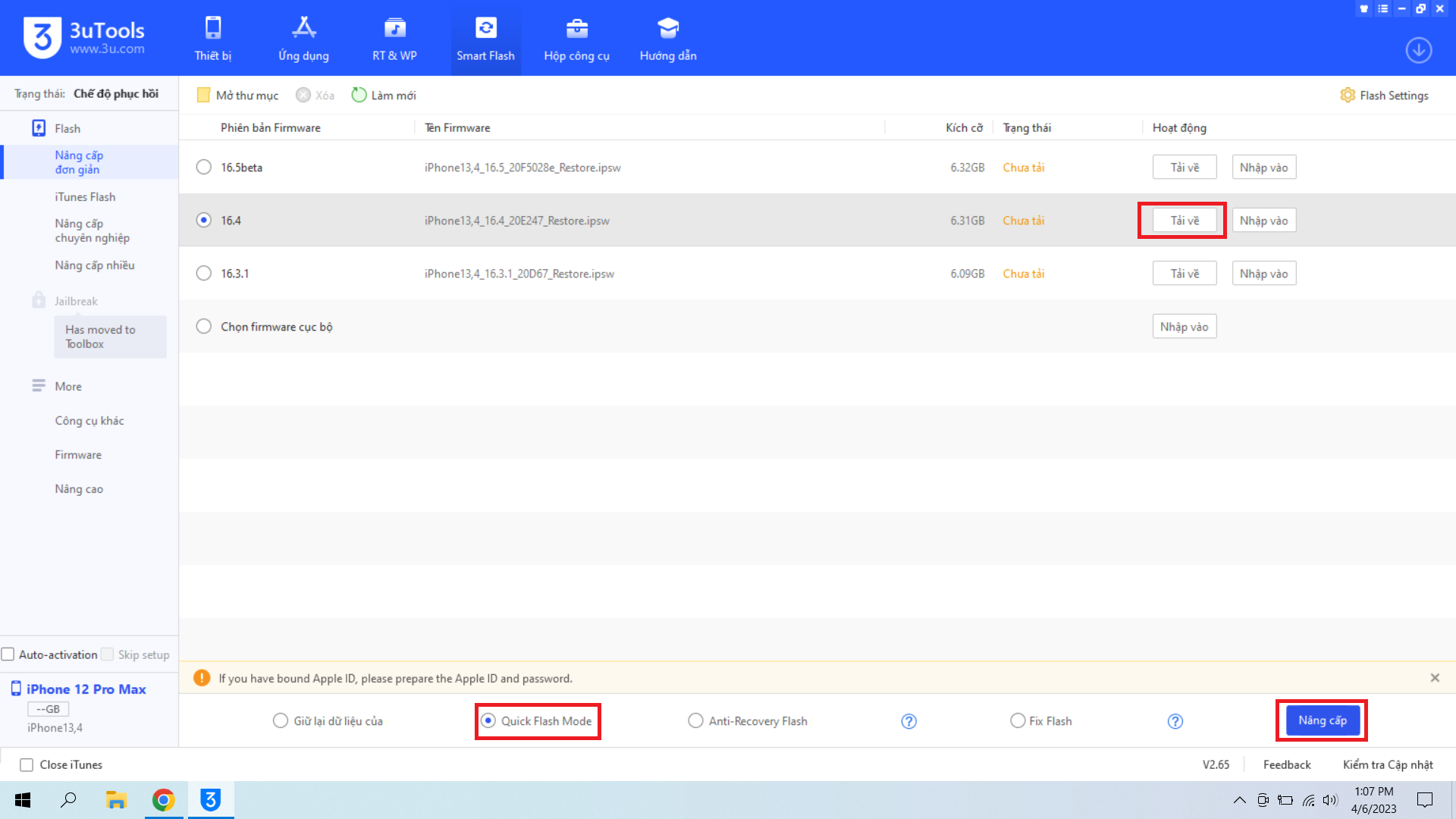Open RT & WP ringtone section
1456x819 pixels.
click(x=394, y=38)
